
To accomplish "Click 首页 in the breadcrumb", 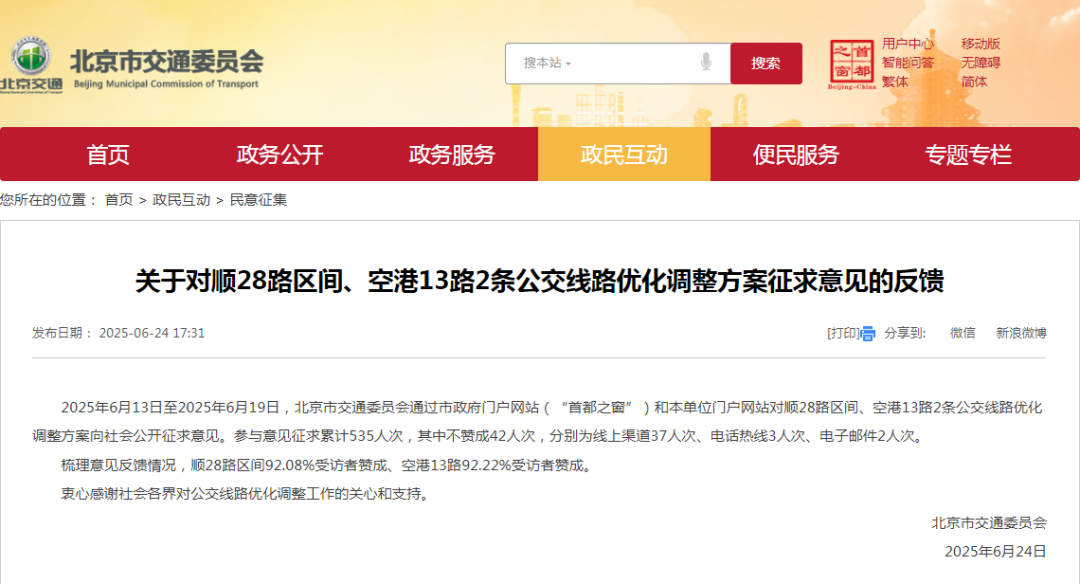I will coord(118,200).
